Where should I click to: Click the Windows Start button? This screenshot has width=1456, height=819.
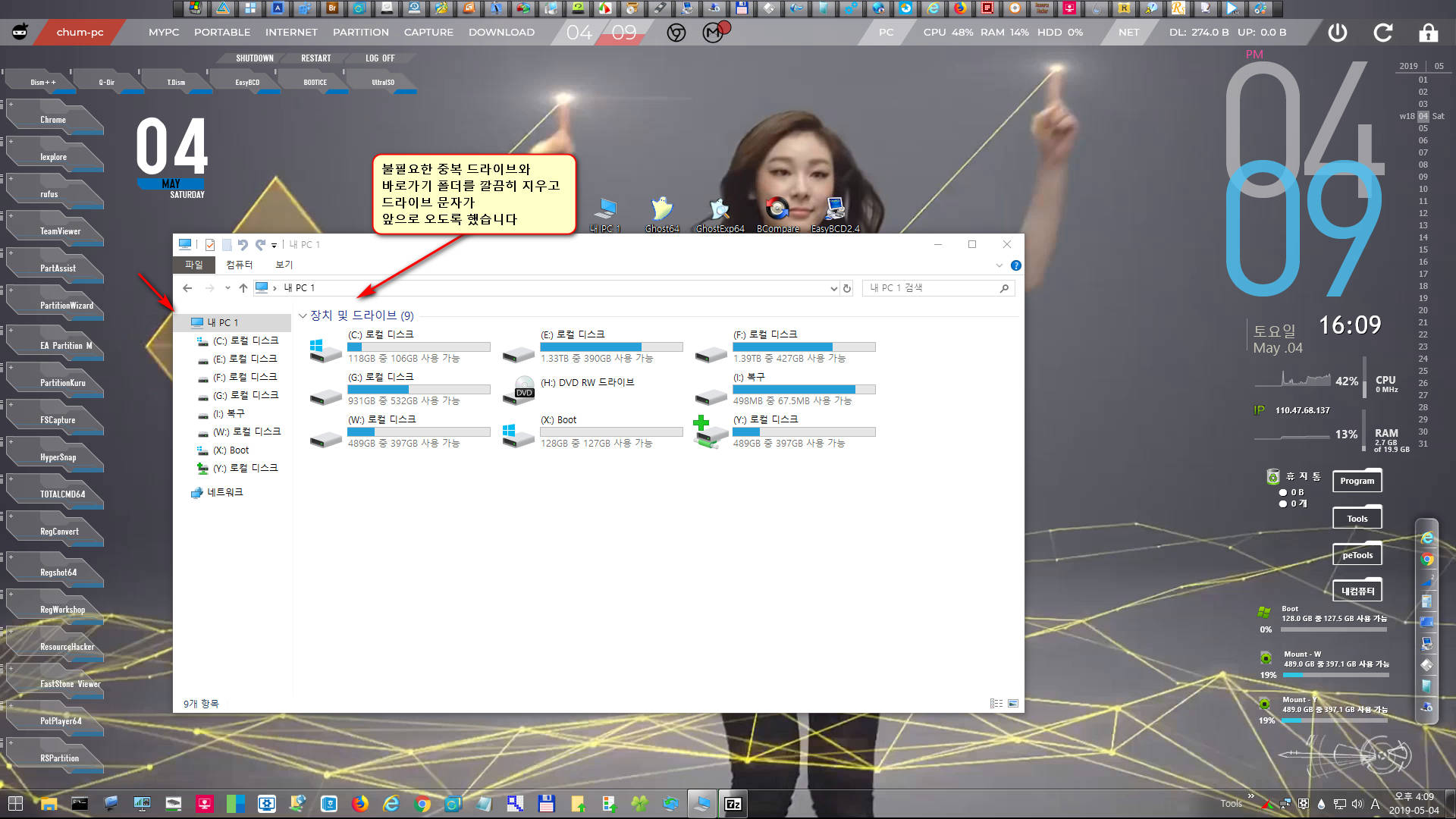pos(15,804)
